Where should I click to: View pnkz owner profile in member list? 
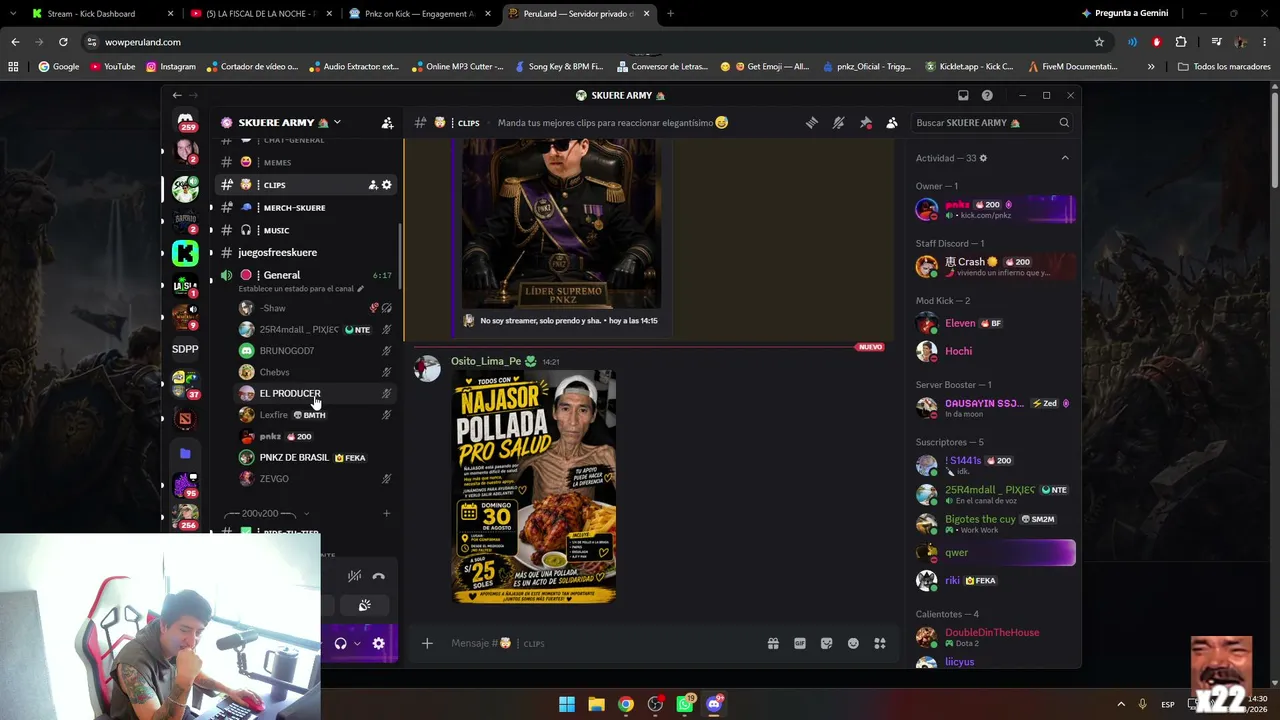[x=995, y=209]
